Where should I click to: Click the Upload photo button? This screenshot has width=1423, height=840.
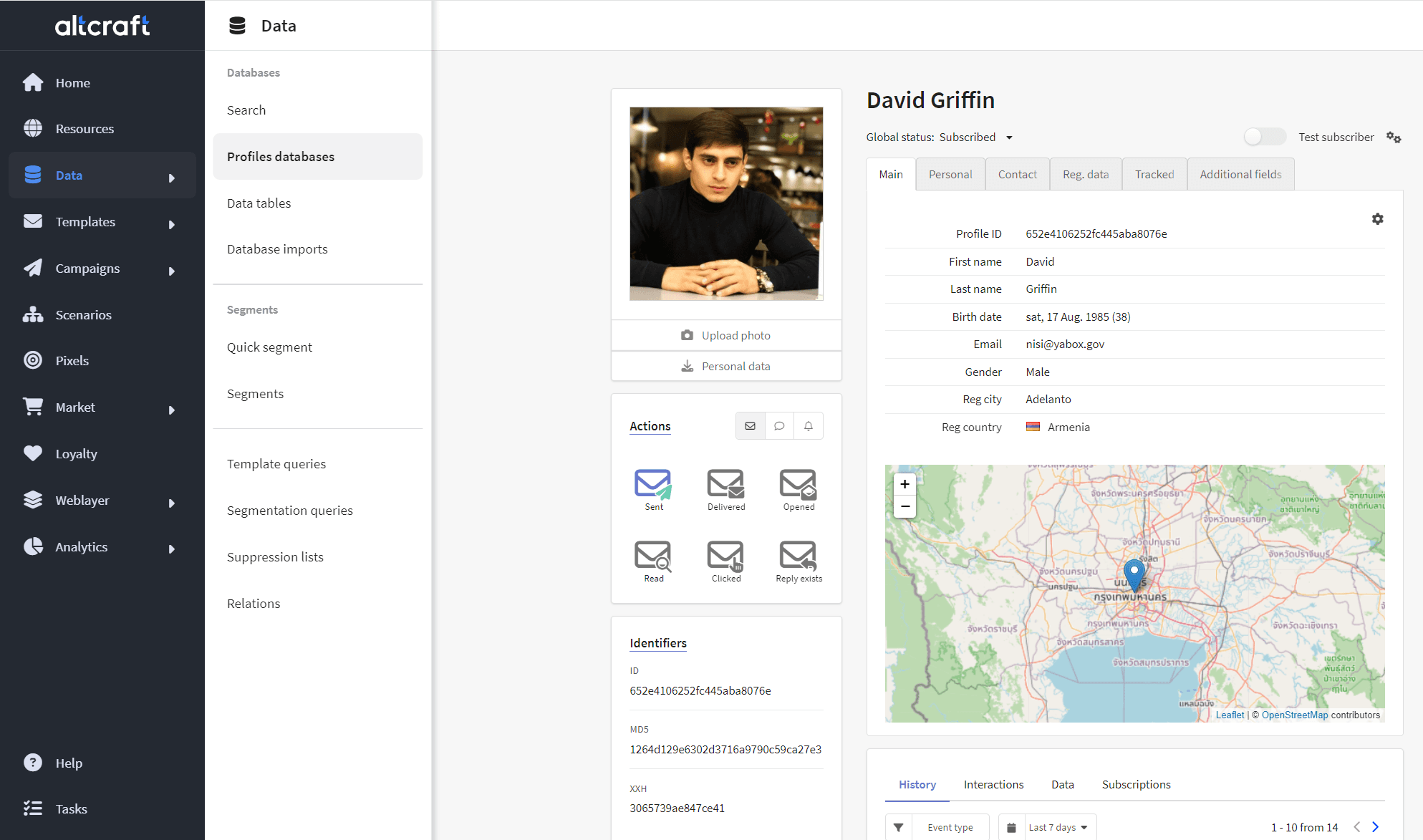click(726, 335)
